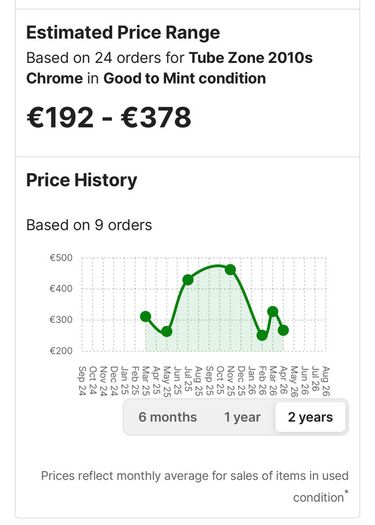Click the Estimated Price Range heading

click(123, 33)
